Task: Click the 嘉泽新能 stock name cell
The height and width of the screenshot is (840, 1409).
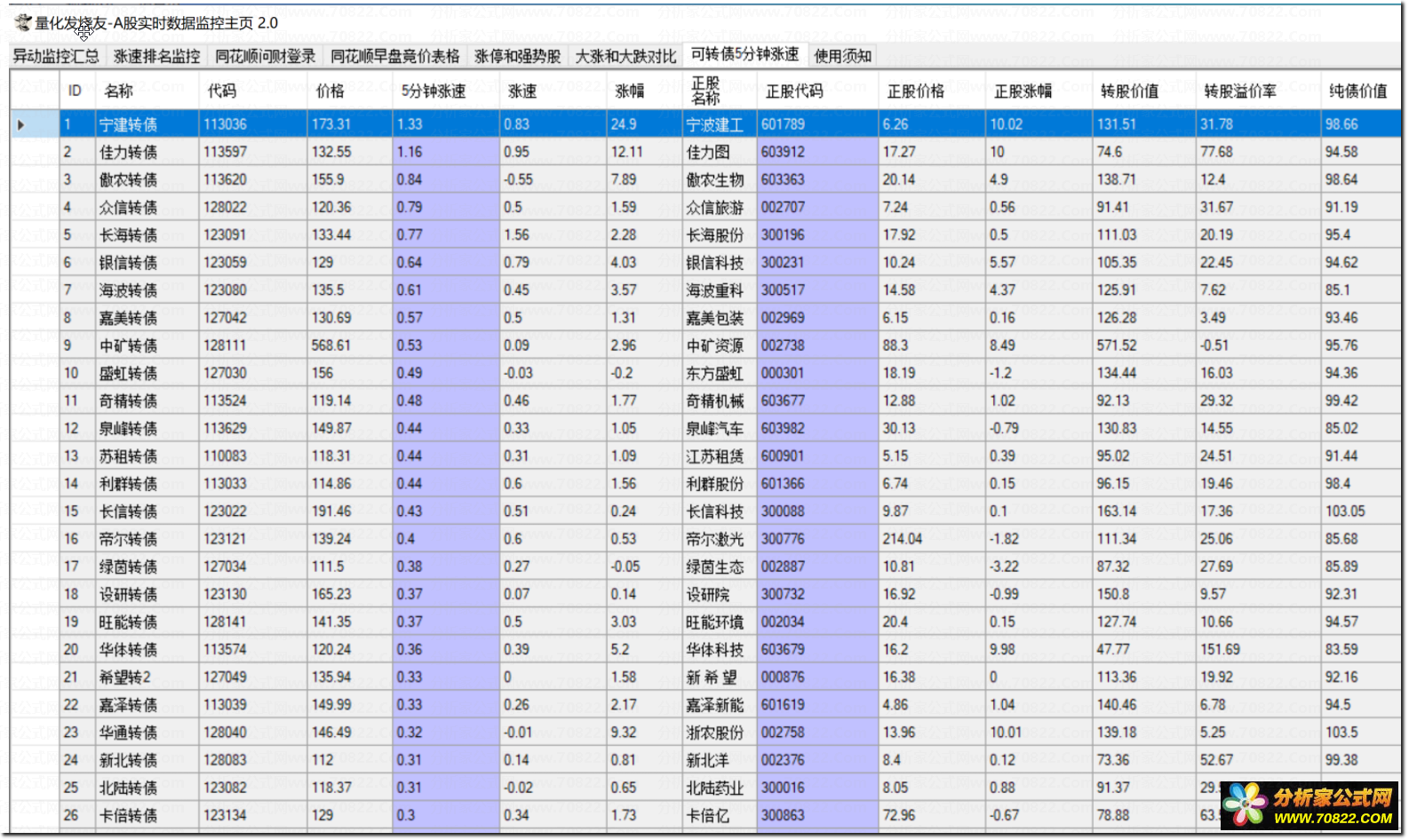Action: pos(719,705)
